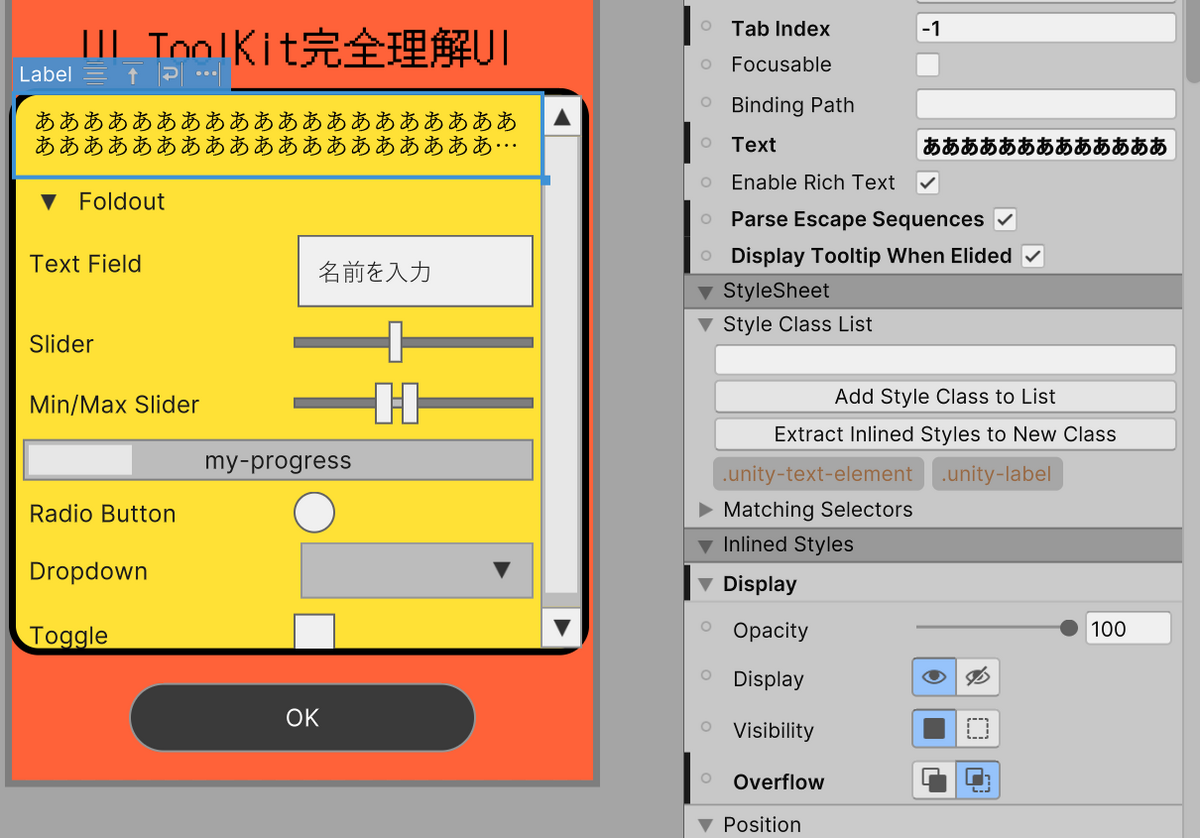Click the center text-align icon on Label toolbar
The width and height of the screenshot is (1200, 838).
(95, 74)
